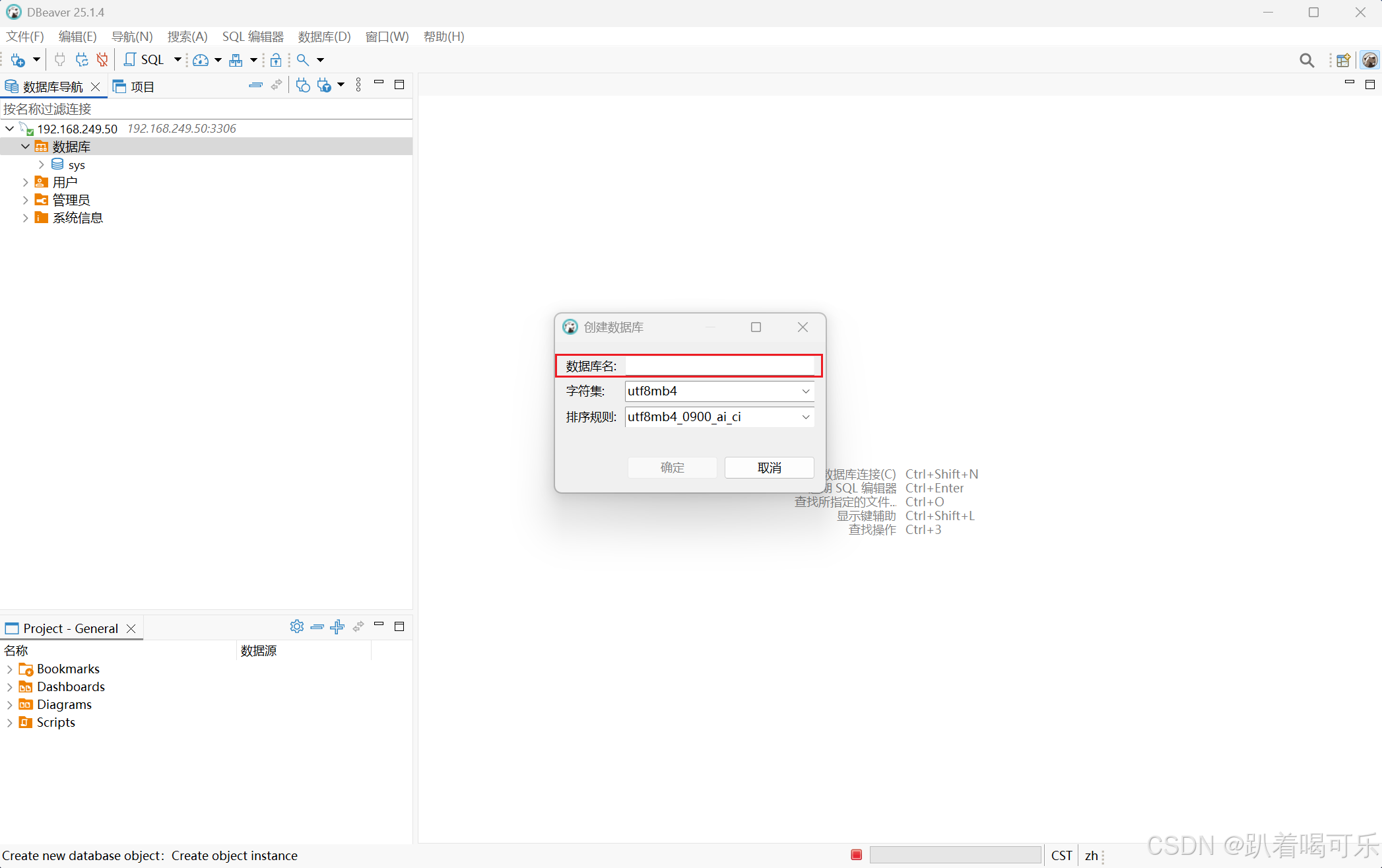1382x868 pixels.
Task: Click the red disconnect plug icon
Action: click(102, 60)
